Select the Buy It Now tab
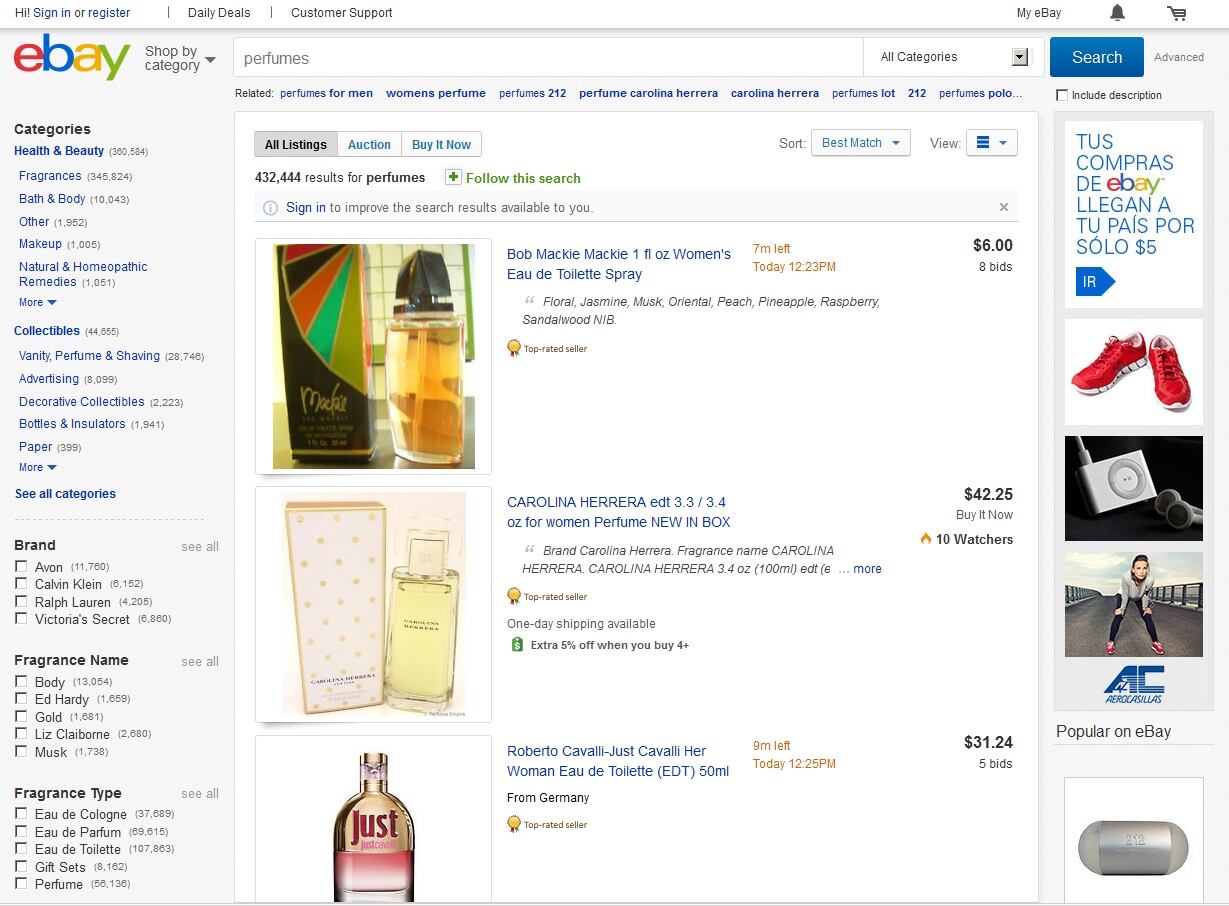 441,145
